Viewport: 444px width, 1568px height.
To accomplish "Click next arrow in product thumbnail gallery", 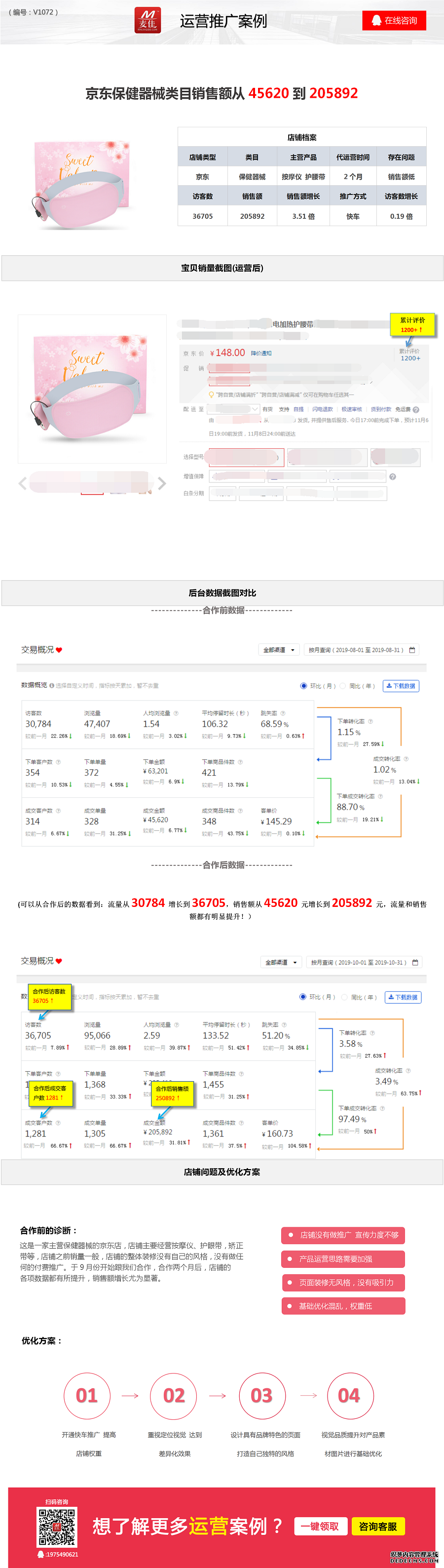I will 162,483.
